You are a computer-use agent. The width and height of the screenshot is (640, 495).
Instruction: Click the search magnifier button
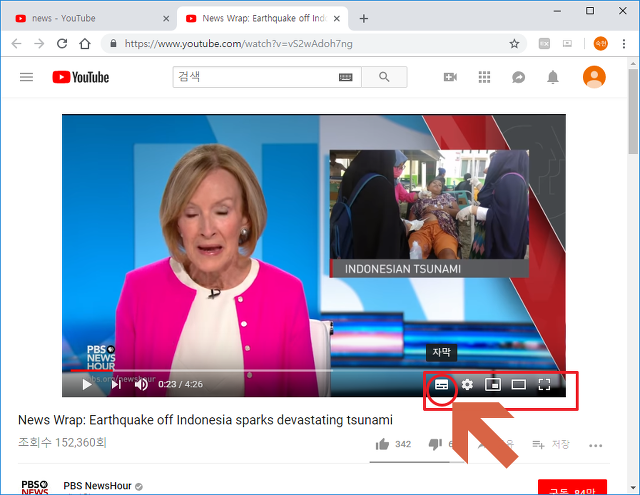click(384, 77)
